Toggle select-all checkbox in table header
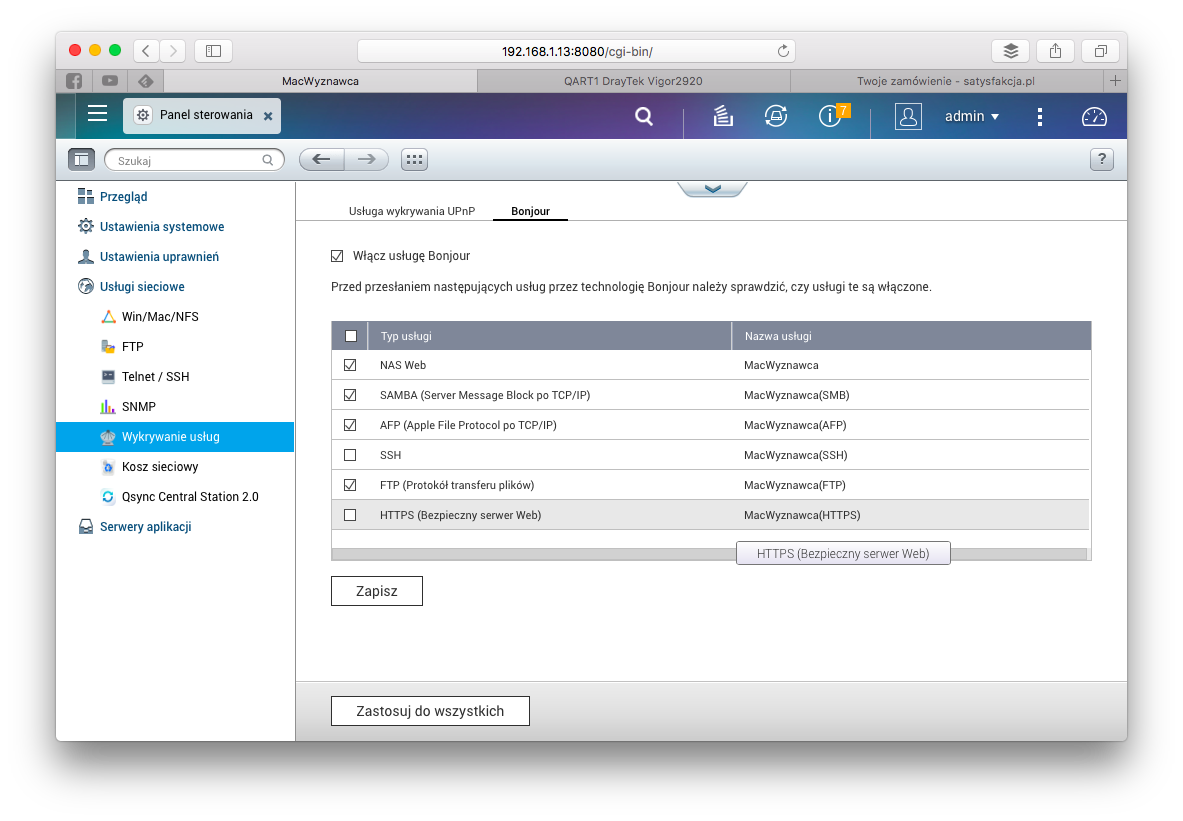 351,336
